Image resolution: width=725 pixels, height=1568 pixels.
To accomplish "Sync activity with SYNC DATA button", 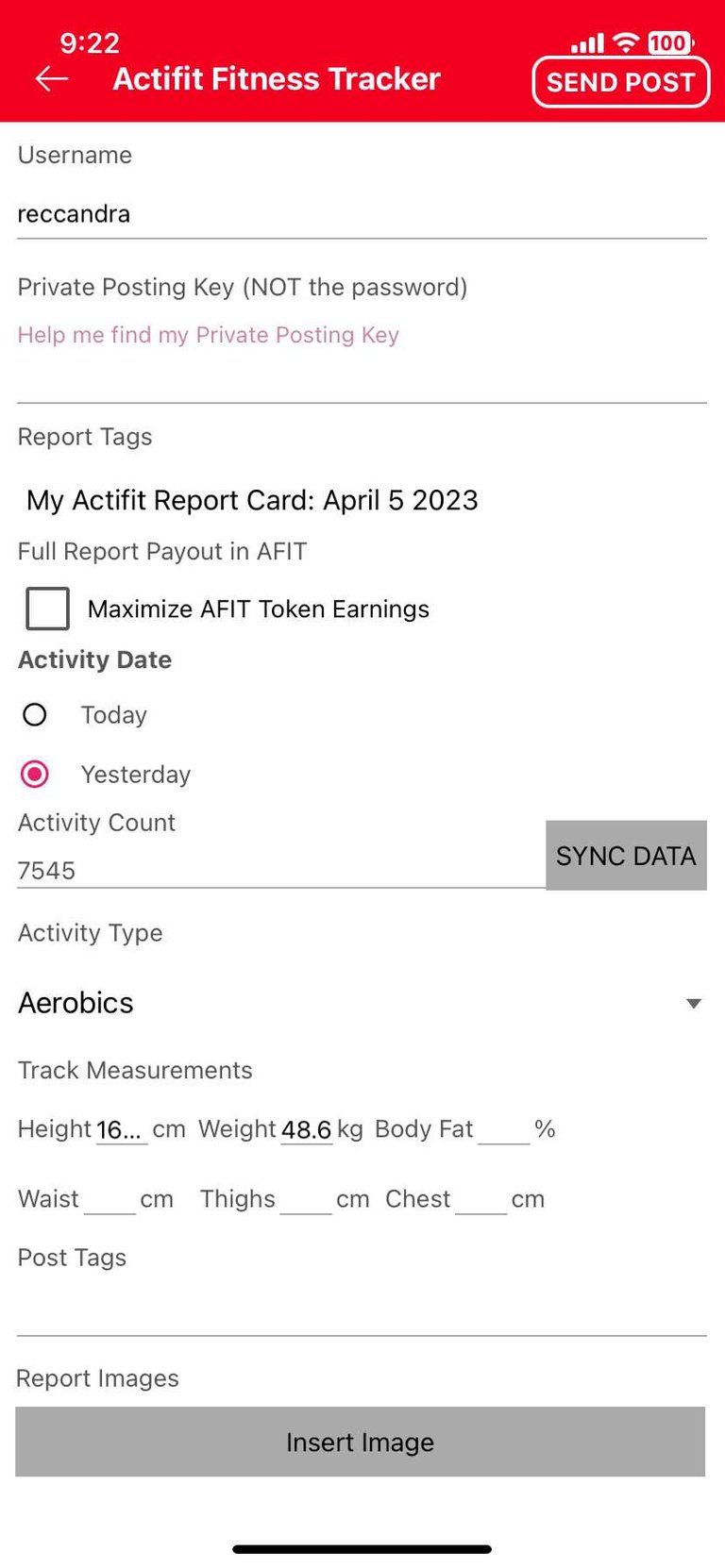I will coord(626,855).
